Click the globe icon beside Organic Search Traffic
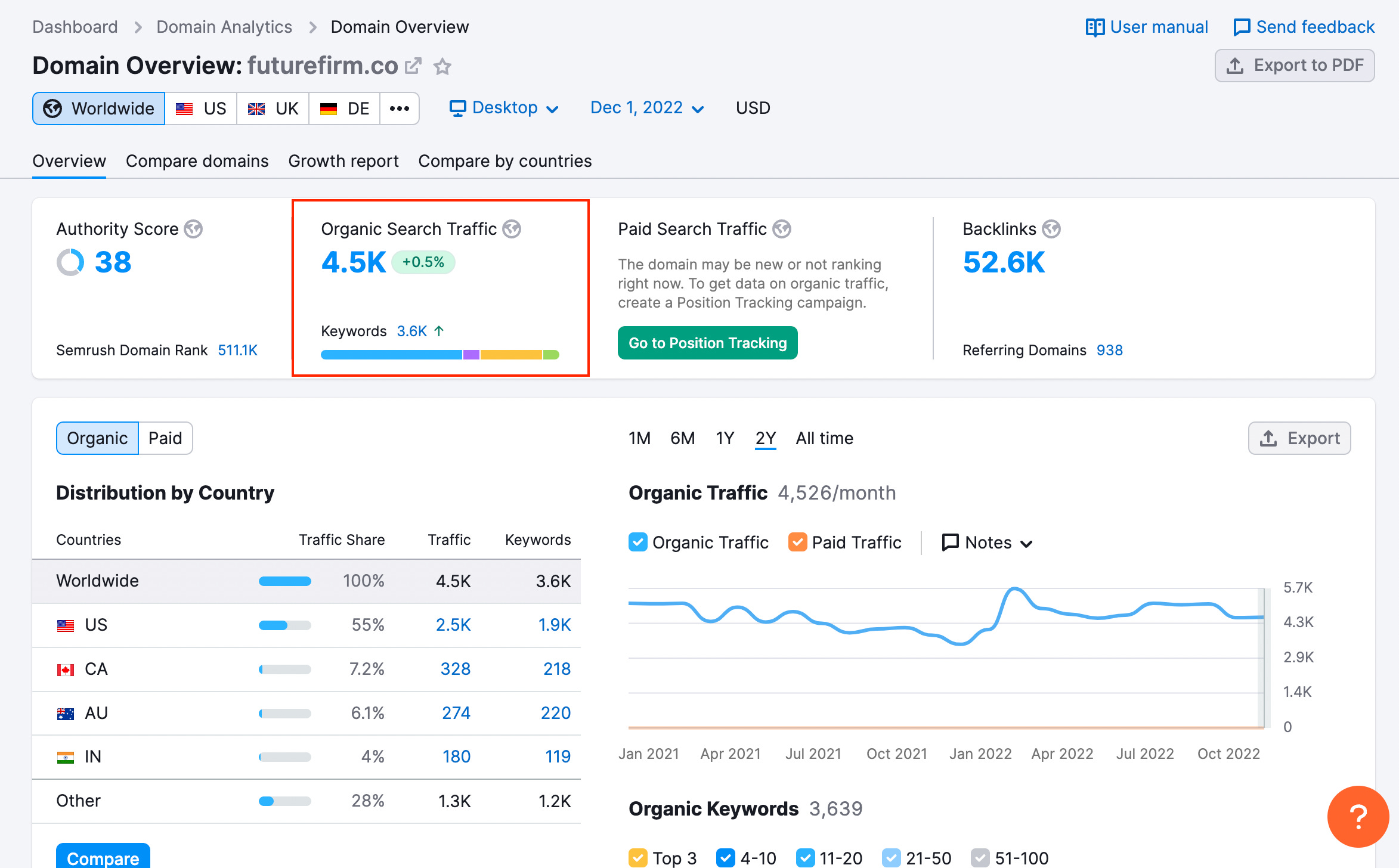This screenshot has height=868, width=1399. [x=512, y=229]
